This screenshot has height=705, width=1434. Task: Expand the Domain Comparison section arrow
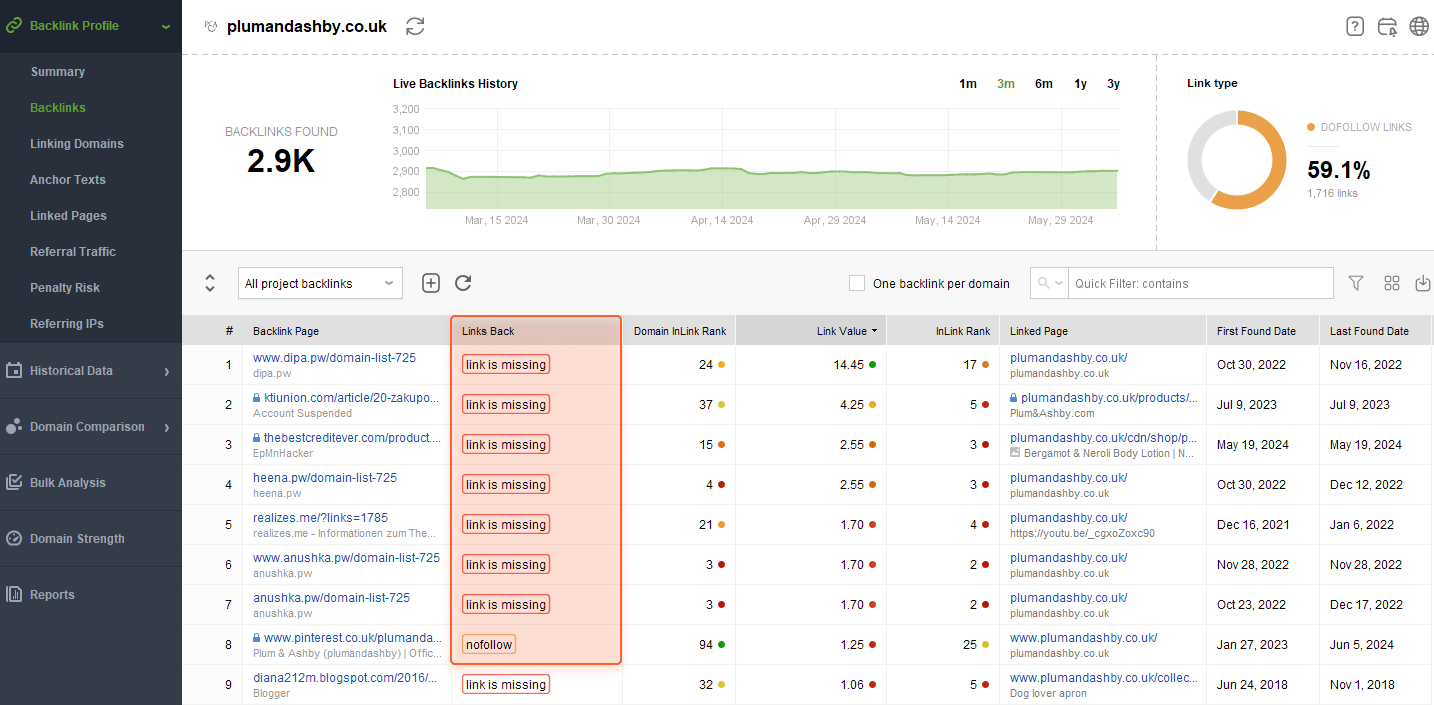click(167, 427)
